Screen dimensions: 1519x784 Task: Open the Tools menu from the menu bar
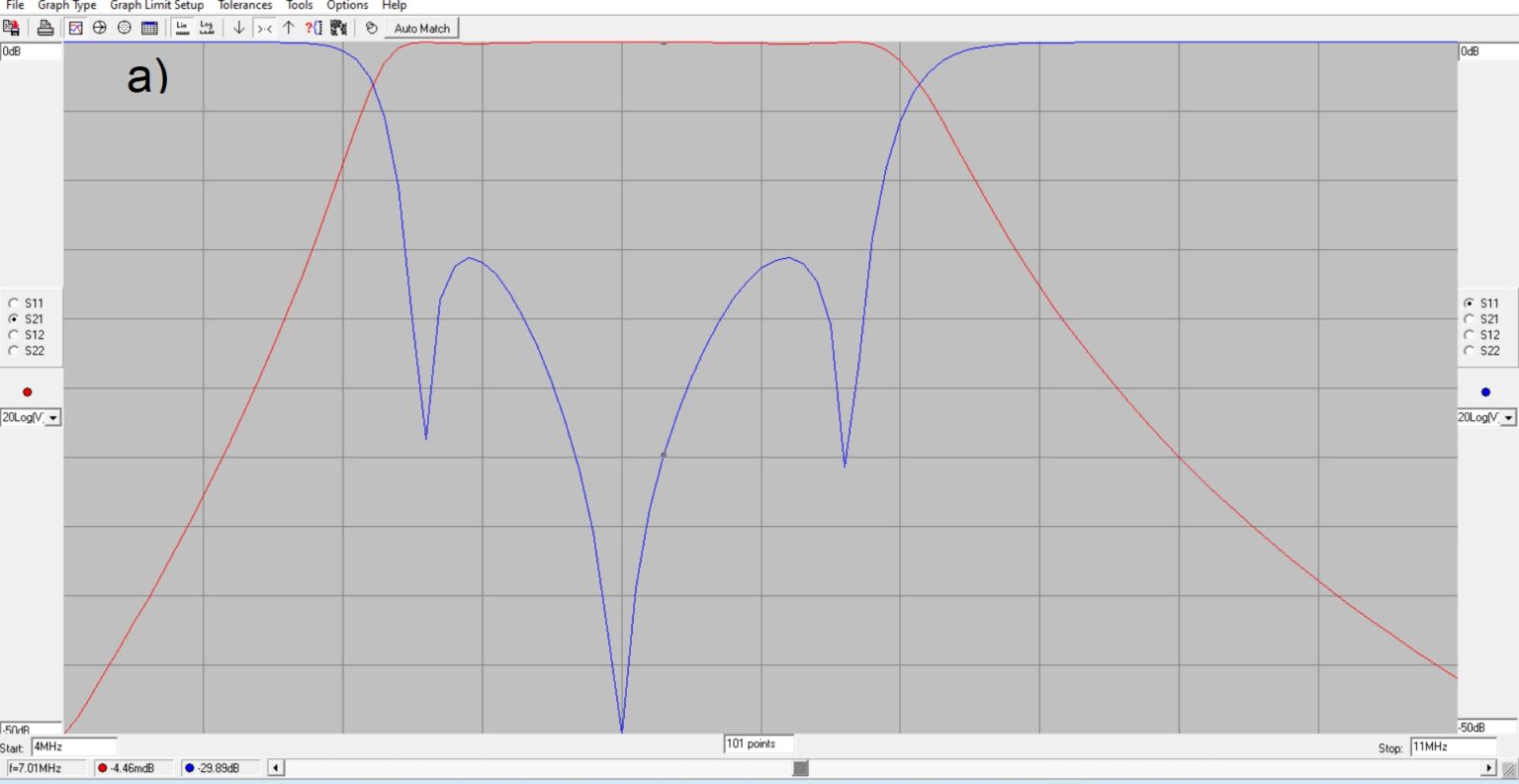tap(299, 5)
